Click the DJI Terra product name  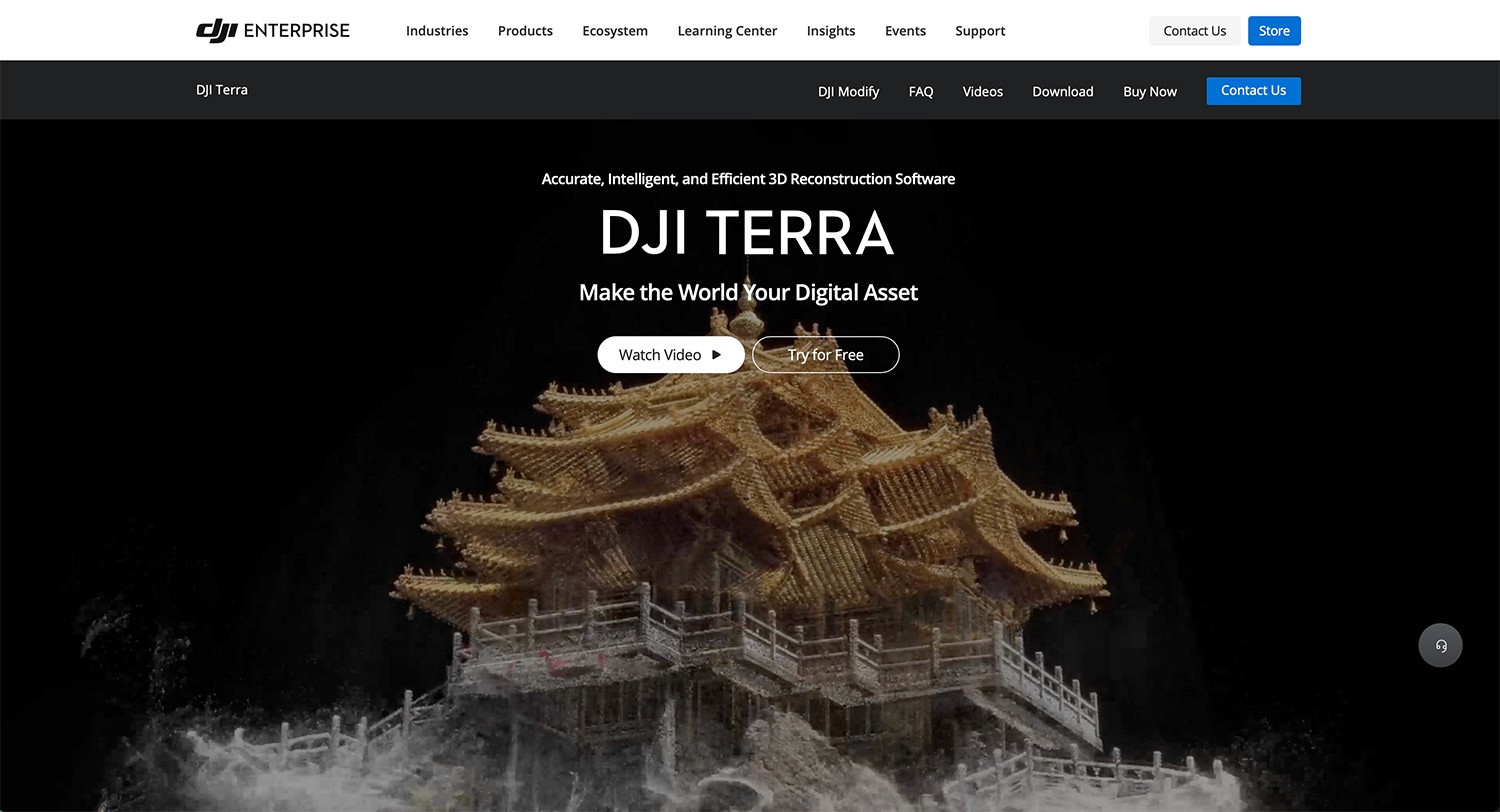221,89
